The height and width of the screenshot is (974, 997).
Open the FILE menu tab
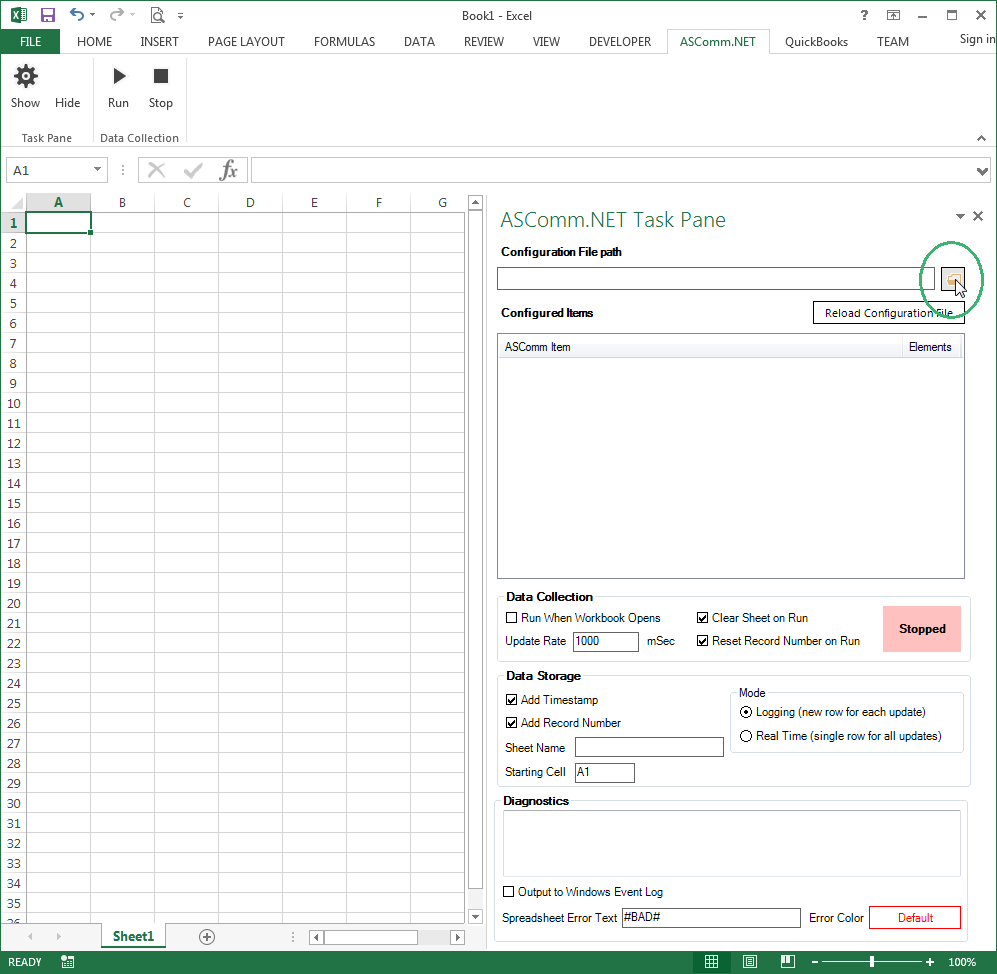(31, 41)
